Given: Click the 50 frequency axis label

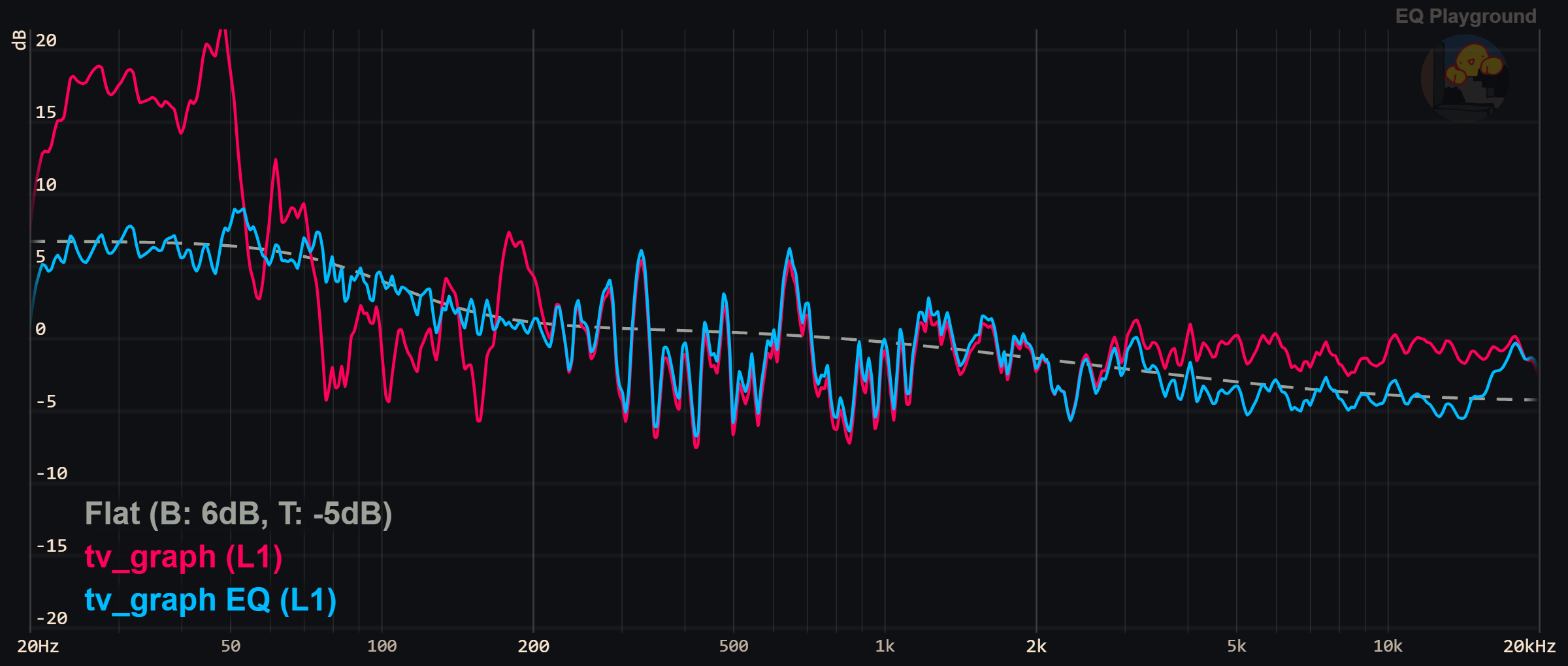Looking at the screenshot, I should (231, 646).
